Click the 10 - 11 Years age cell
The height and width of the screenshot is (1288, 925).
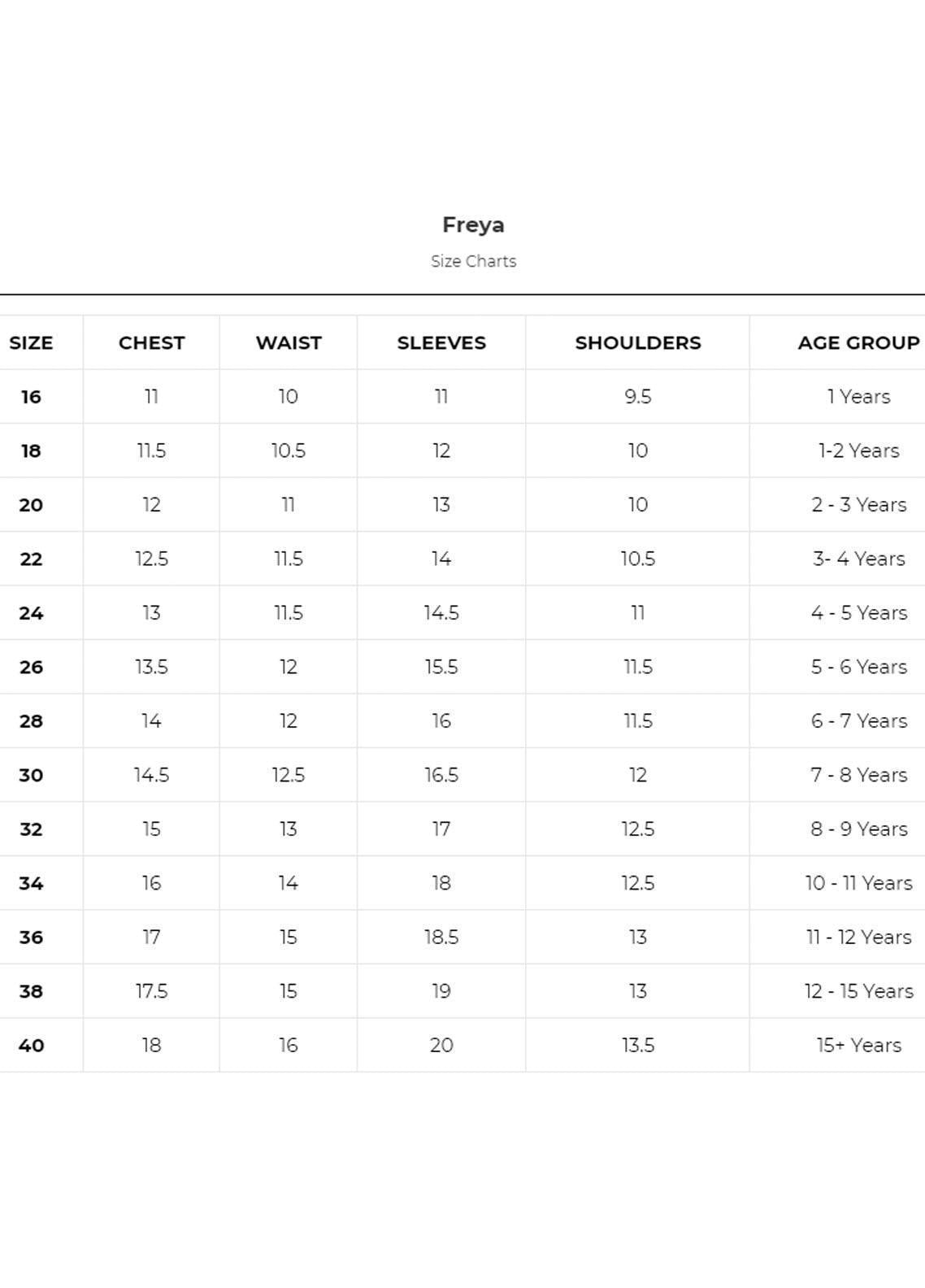858,883
